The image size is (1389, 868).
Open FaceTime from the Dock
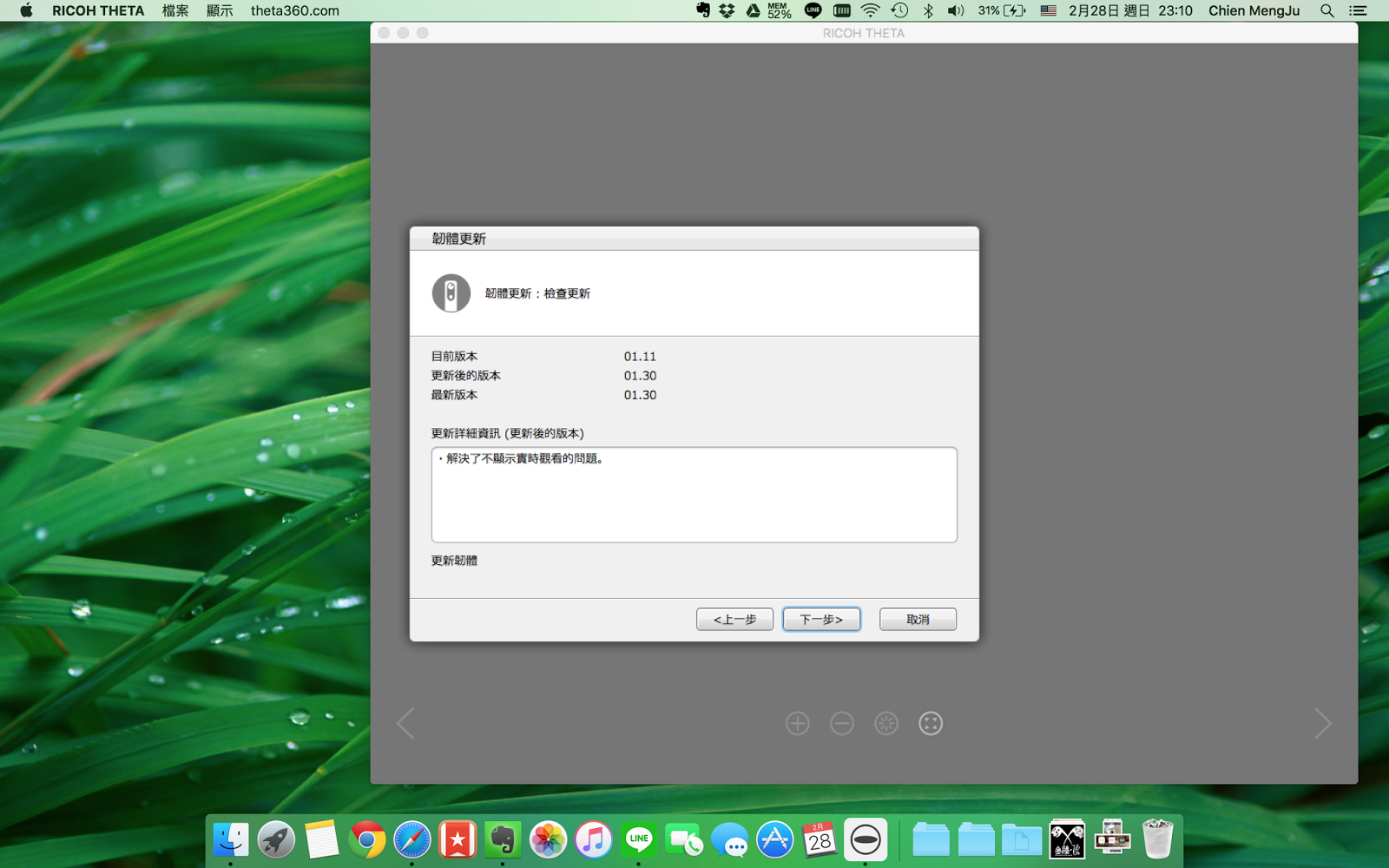684,839
